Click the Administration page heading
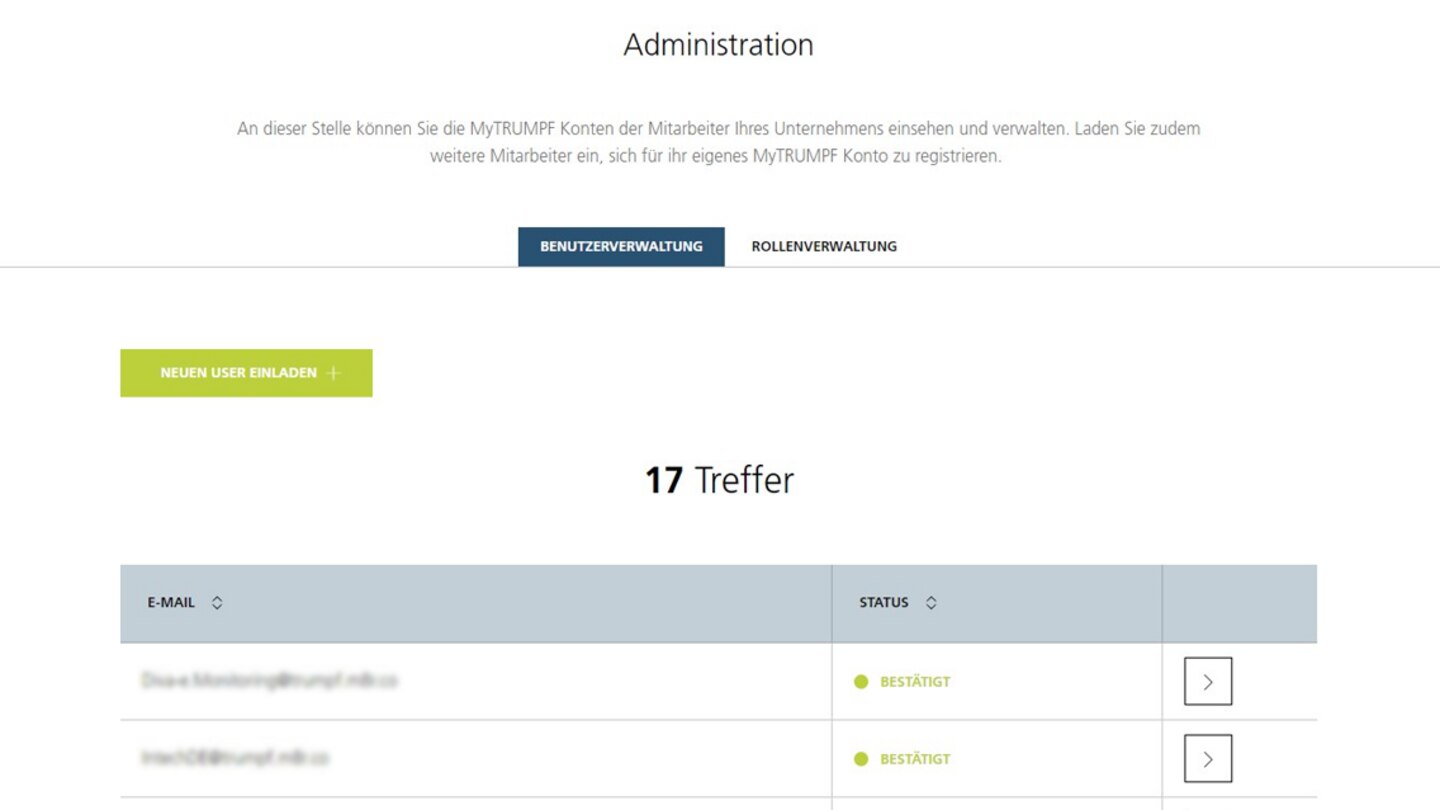This screenshot has height=810, width=1440. coord(718,45)
